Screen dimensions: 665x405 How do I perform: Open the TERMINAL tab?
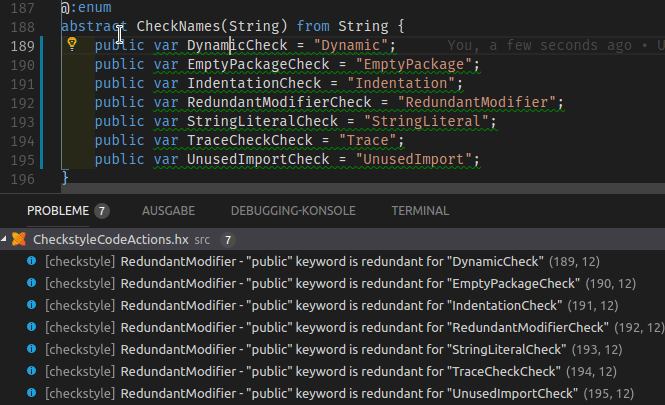point(419,211)
